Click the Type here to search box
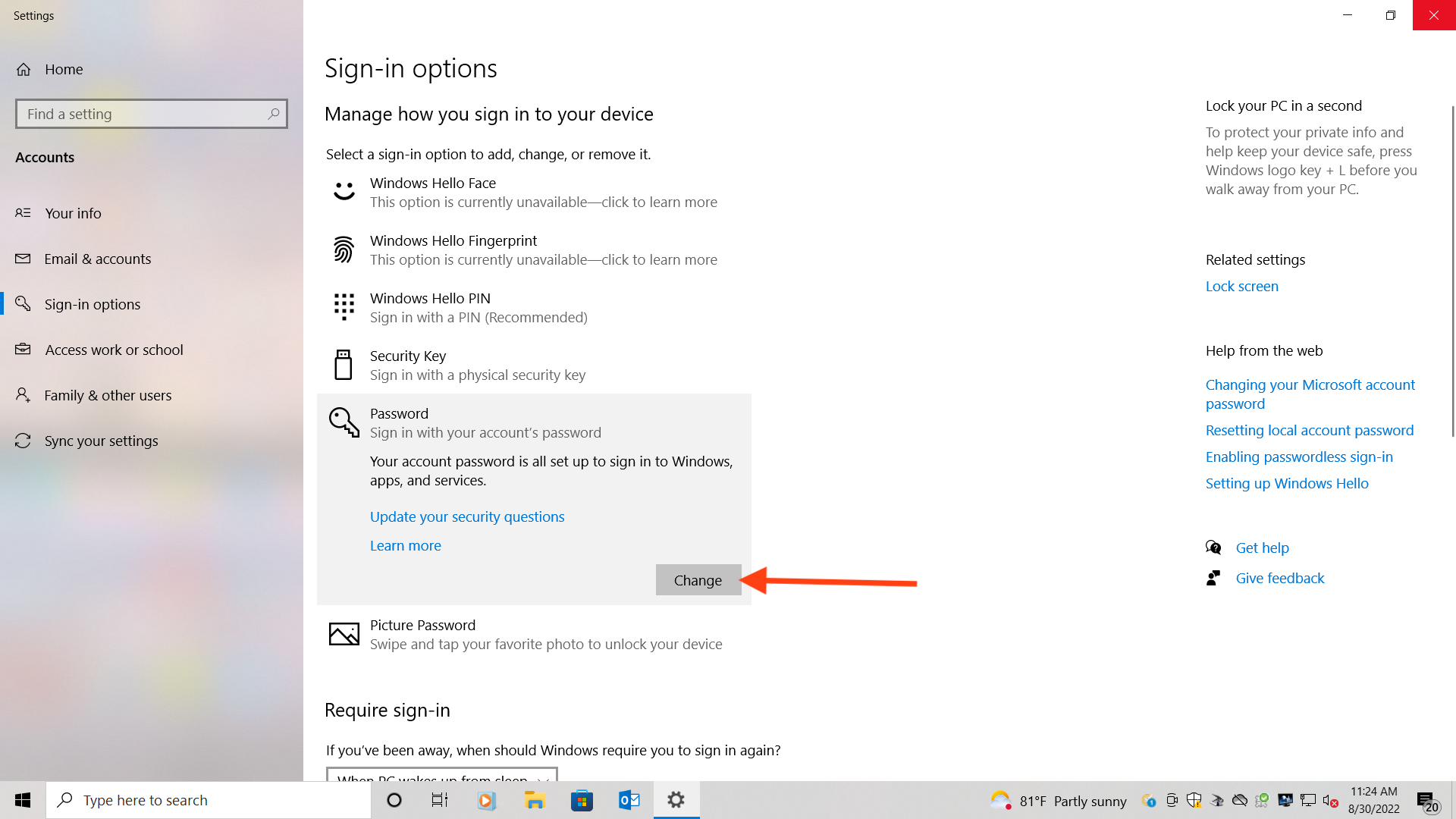Viewport: 1456px width, 819px height. tap(209, 800)
